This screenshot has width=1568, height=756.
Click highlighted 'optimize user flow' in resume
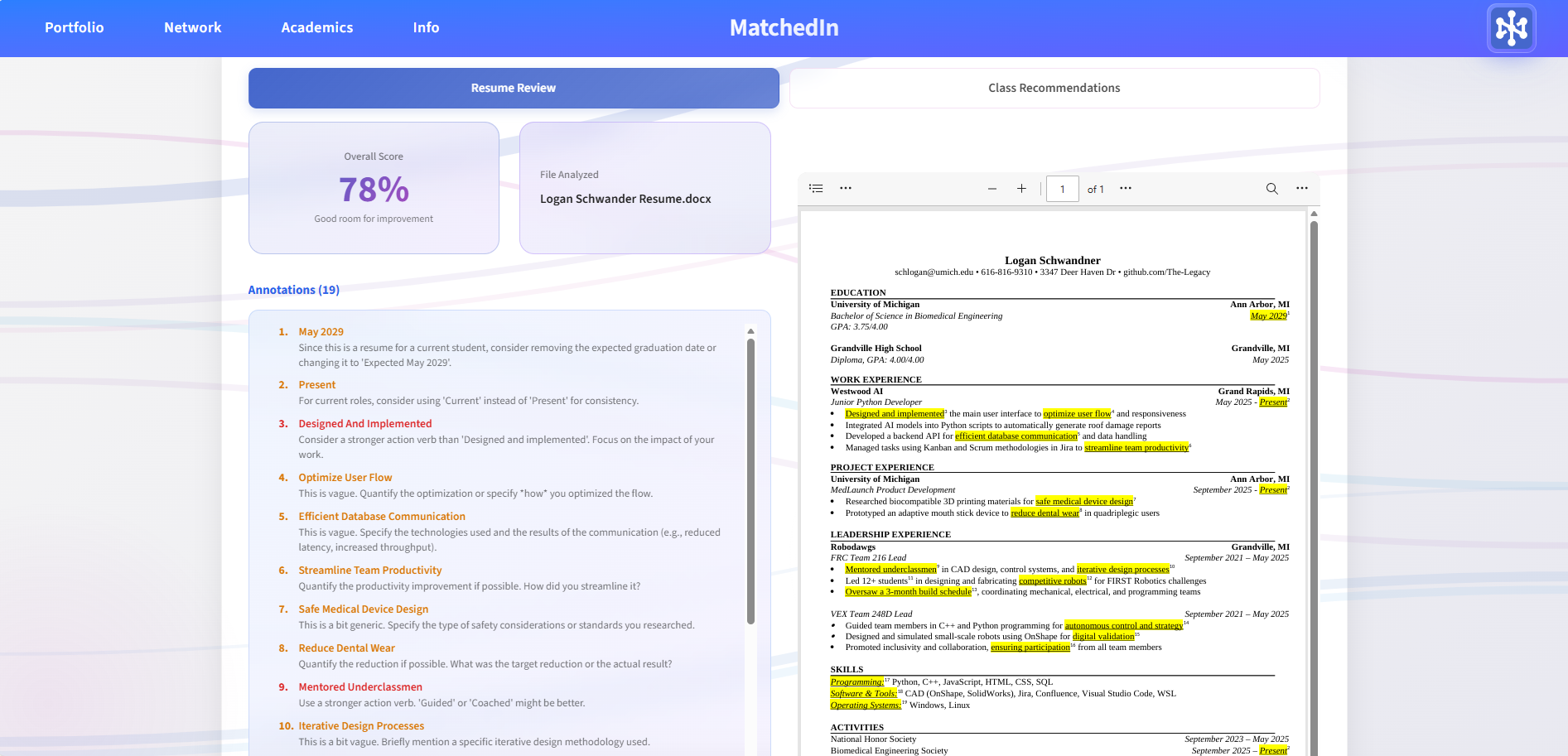click(x=1077, y=413)
